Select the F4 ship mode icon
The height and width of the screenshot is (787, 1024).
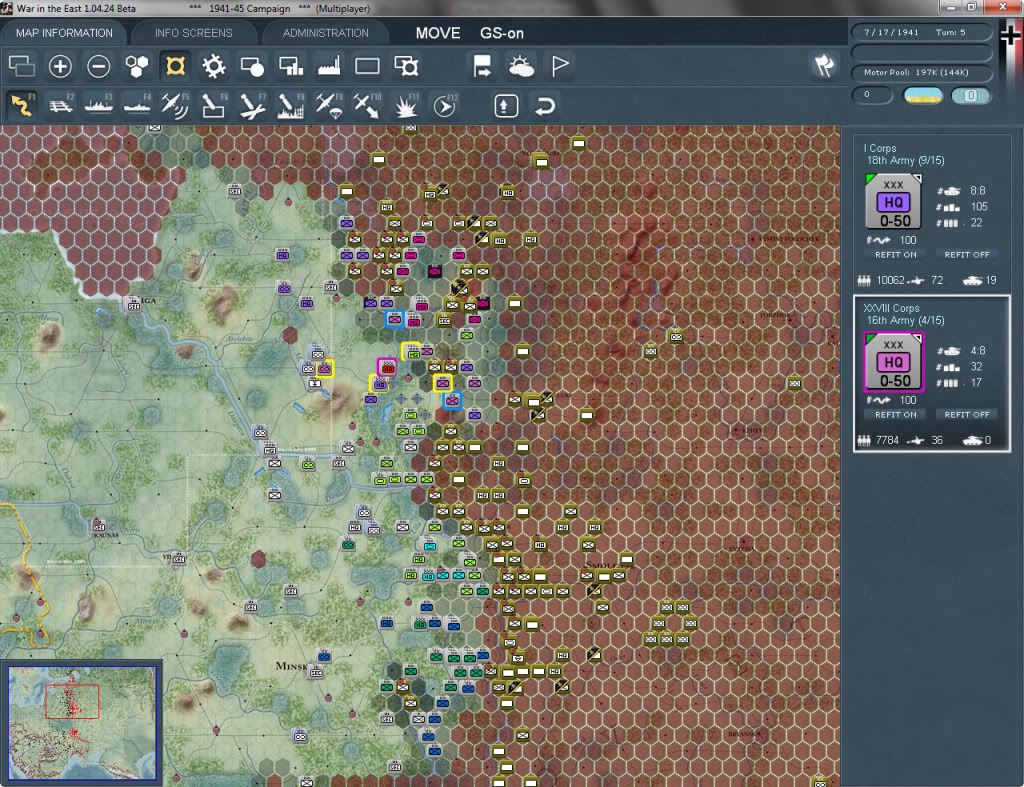(x=137, y=106)
